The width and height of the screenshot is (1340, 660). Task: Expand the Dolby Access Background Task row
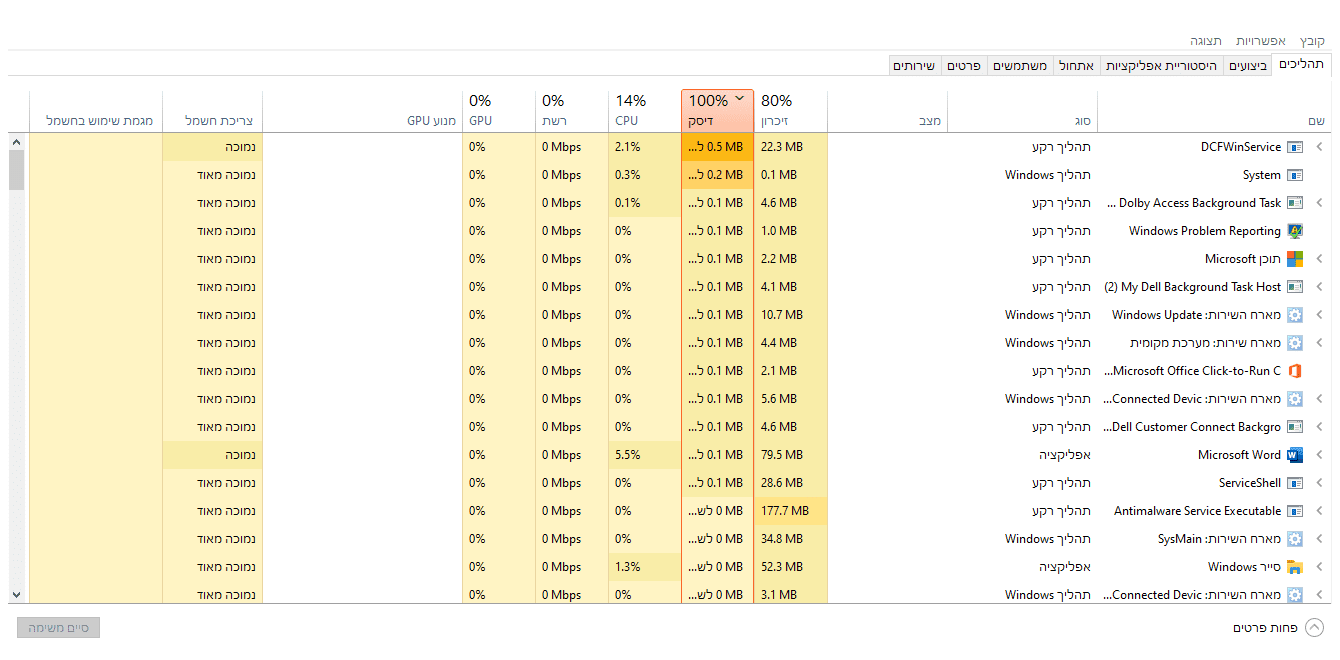[x=1319, y=203]
